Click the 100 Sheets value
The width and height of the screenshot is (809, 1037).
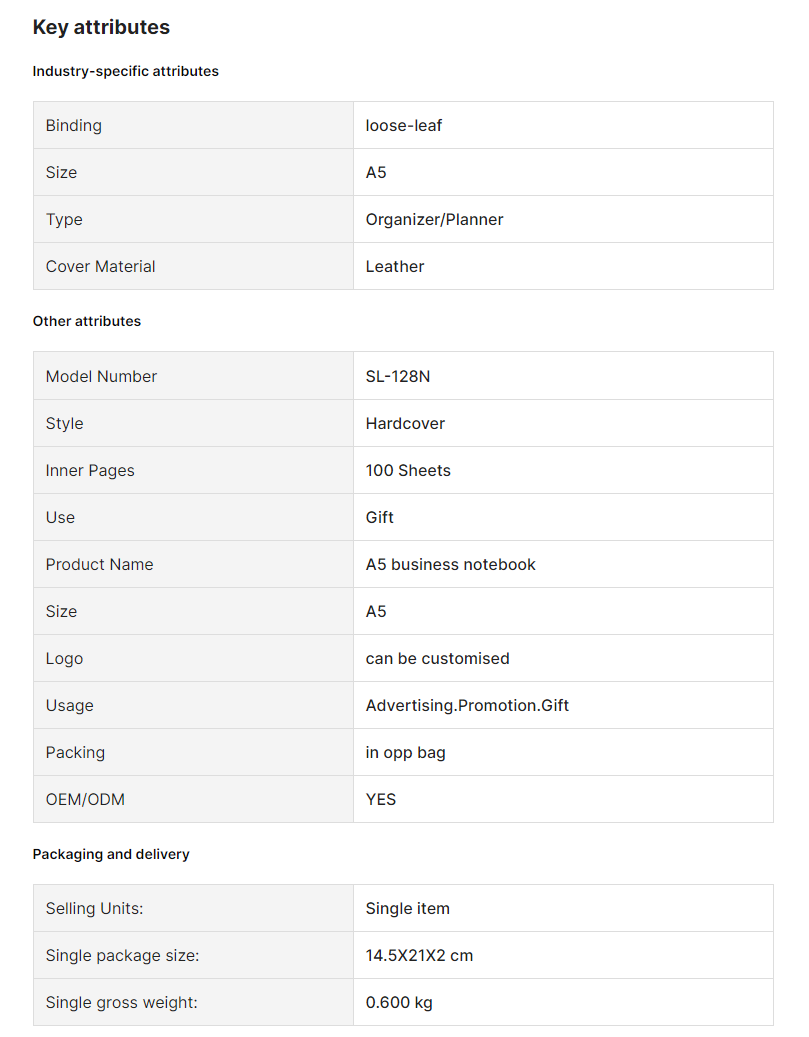click(x=408, y=470)
